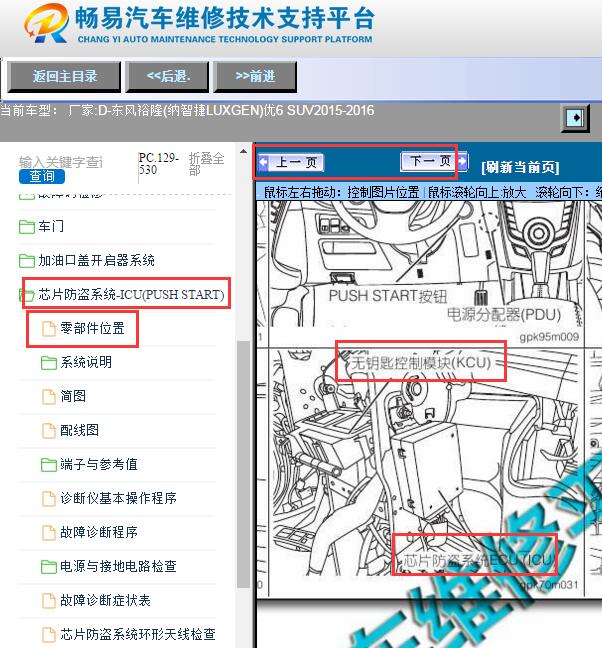Click the 电源分配器(PDU) diagram label

(504, 315)
